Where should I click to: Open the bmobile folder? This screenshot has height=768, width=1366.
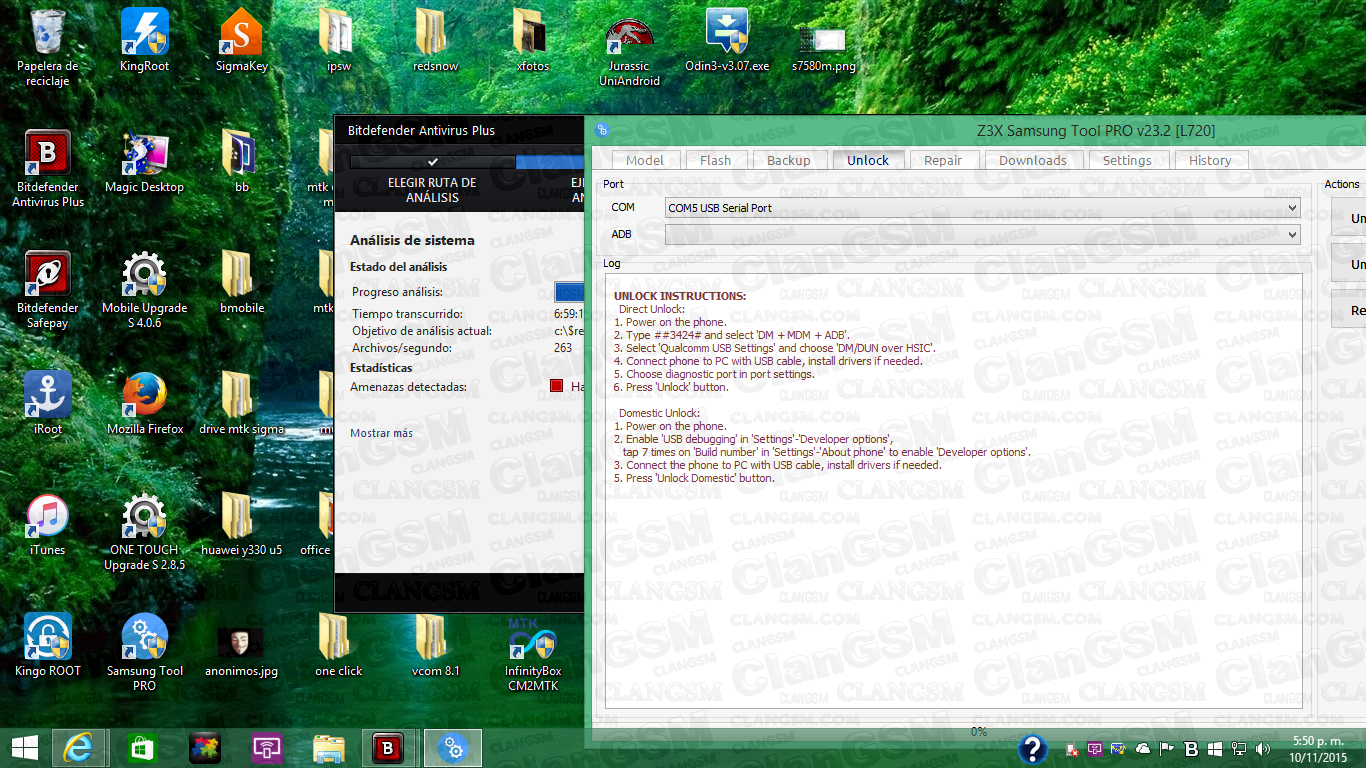coord(241,282)
